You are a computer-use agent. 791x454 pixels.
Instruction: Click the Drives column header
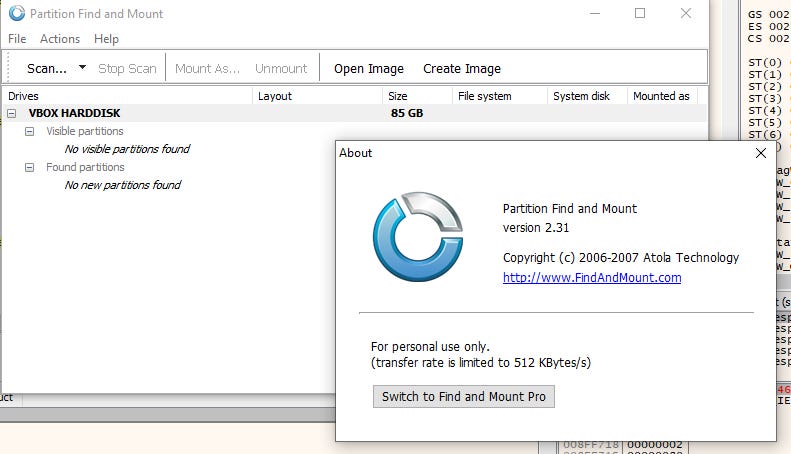tap(128, 96)
